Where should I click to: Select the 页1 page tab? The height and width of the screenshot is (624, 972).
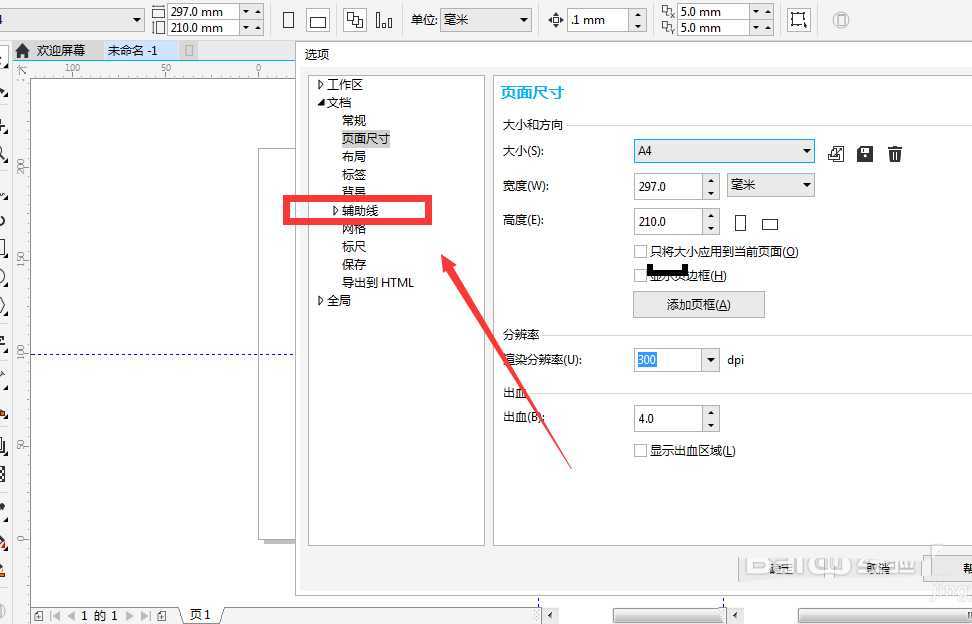198,614
